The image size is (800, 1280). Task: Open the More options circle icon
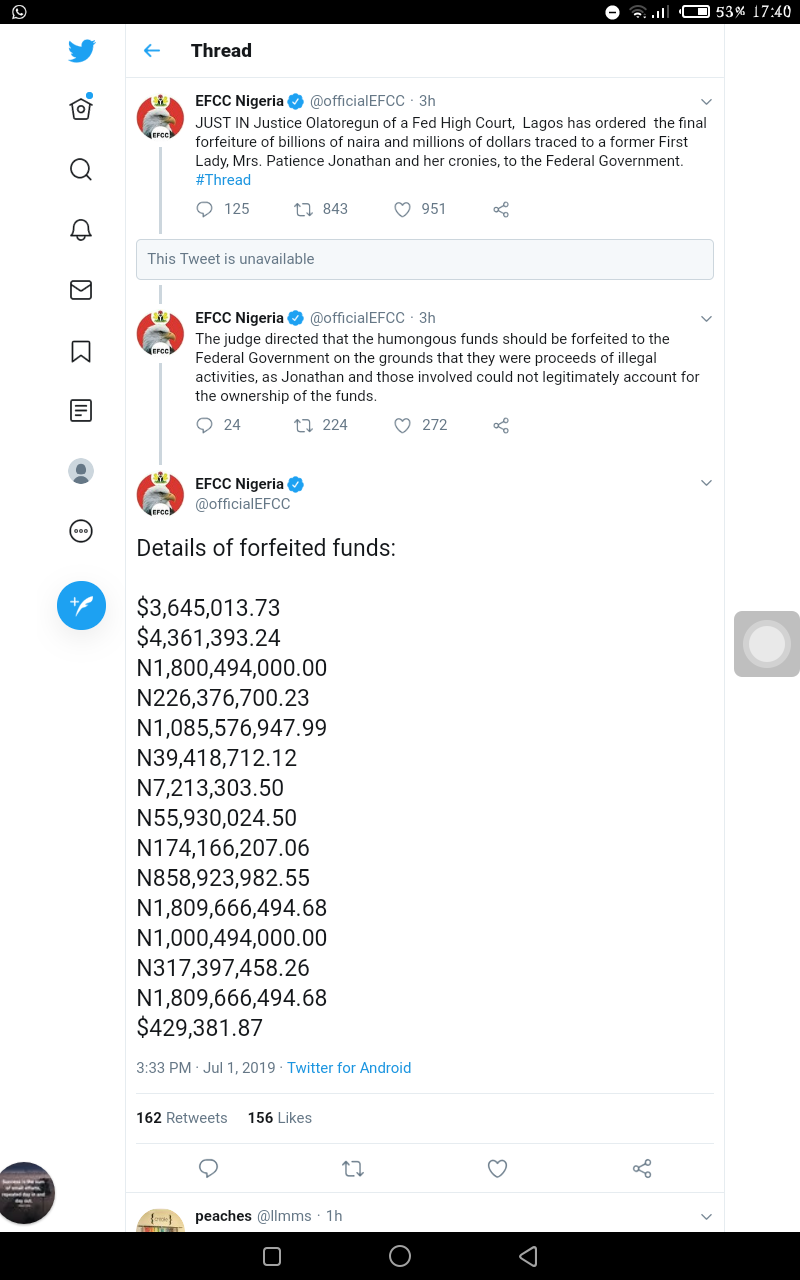(x=81, y=531)
